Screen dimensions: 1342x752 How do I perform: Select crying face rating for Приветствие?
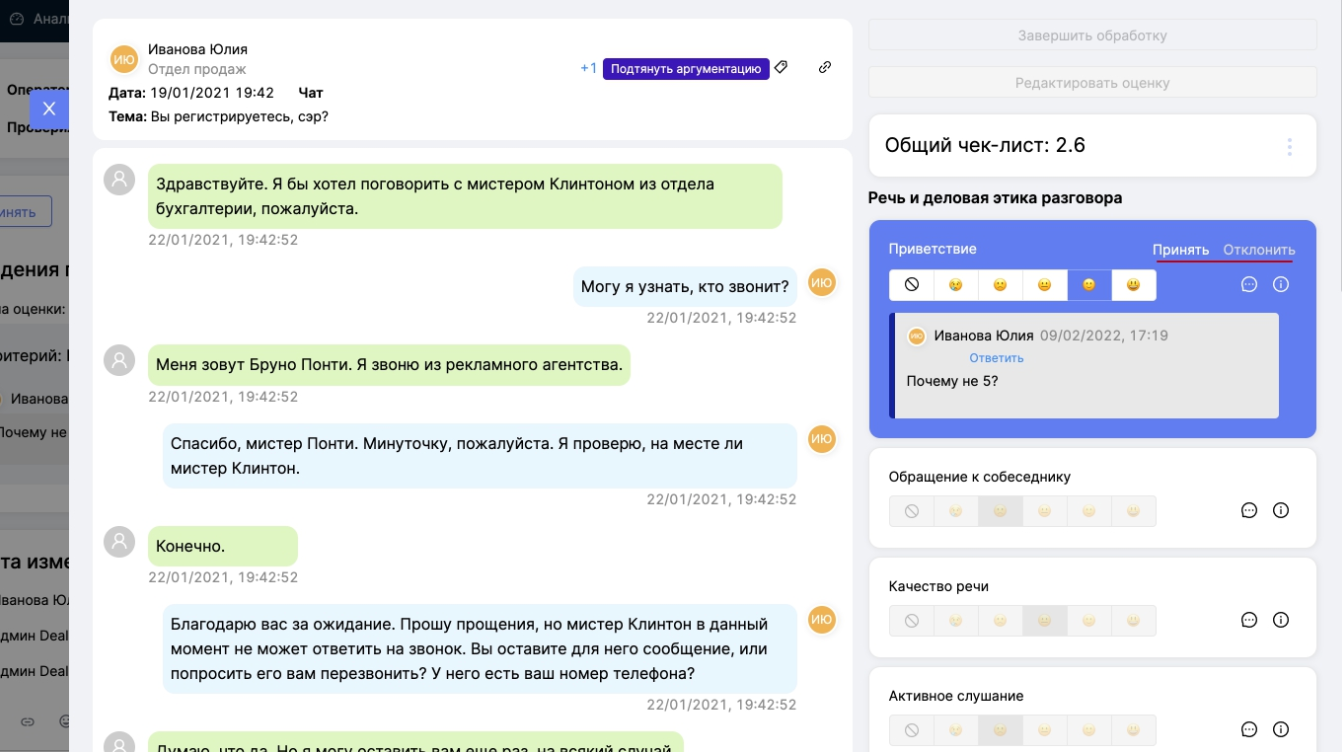point(956,285)
